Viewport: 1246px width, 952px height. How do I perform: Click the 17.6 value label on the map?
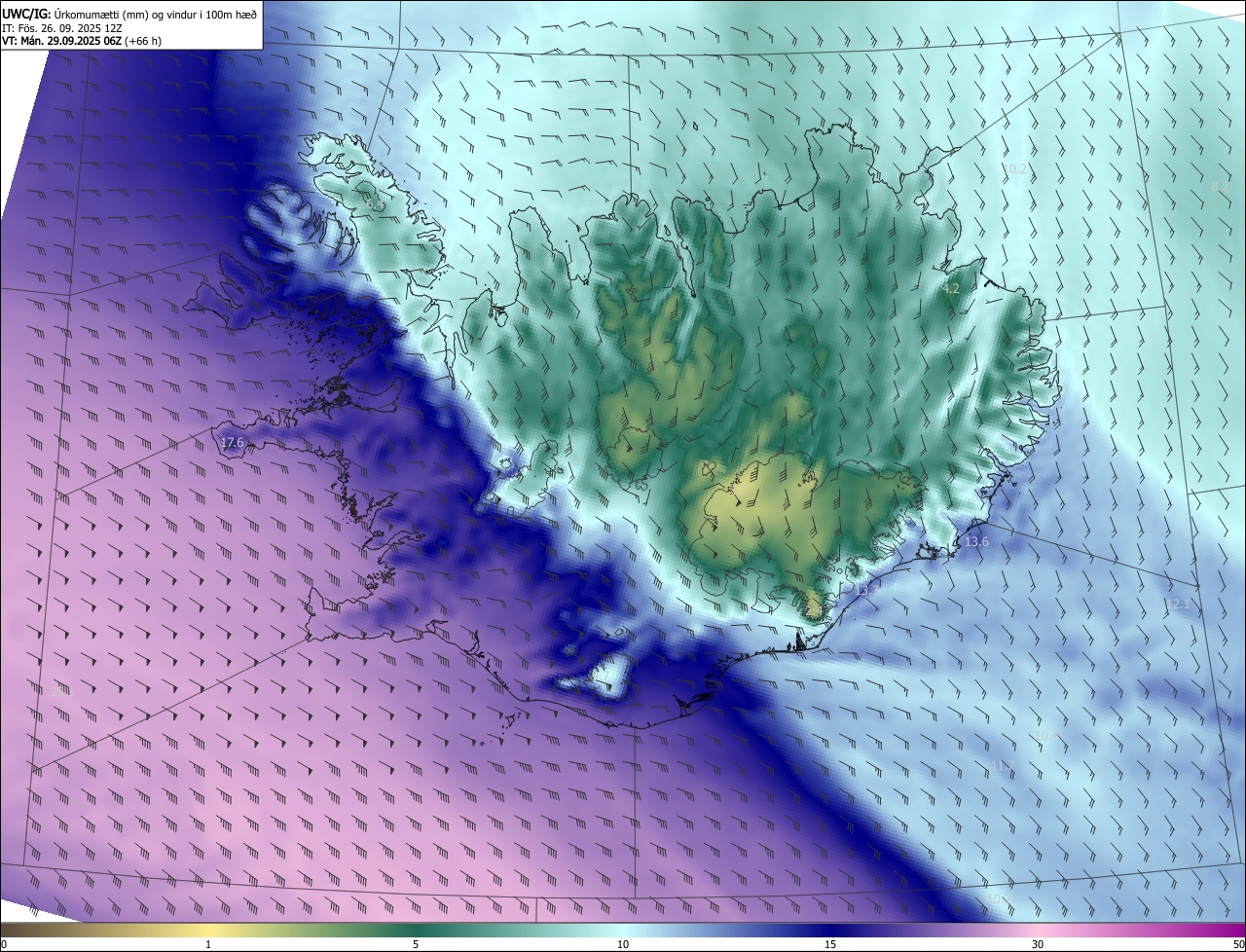coord(232,443)
